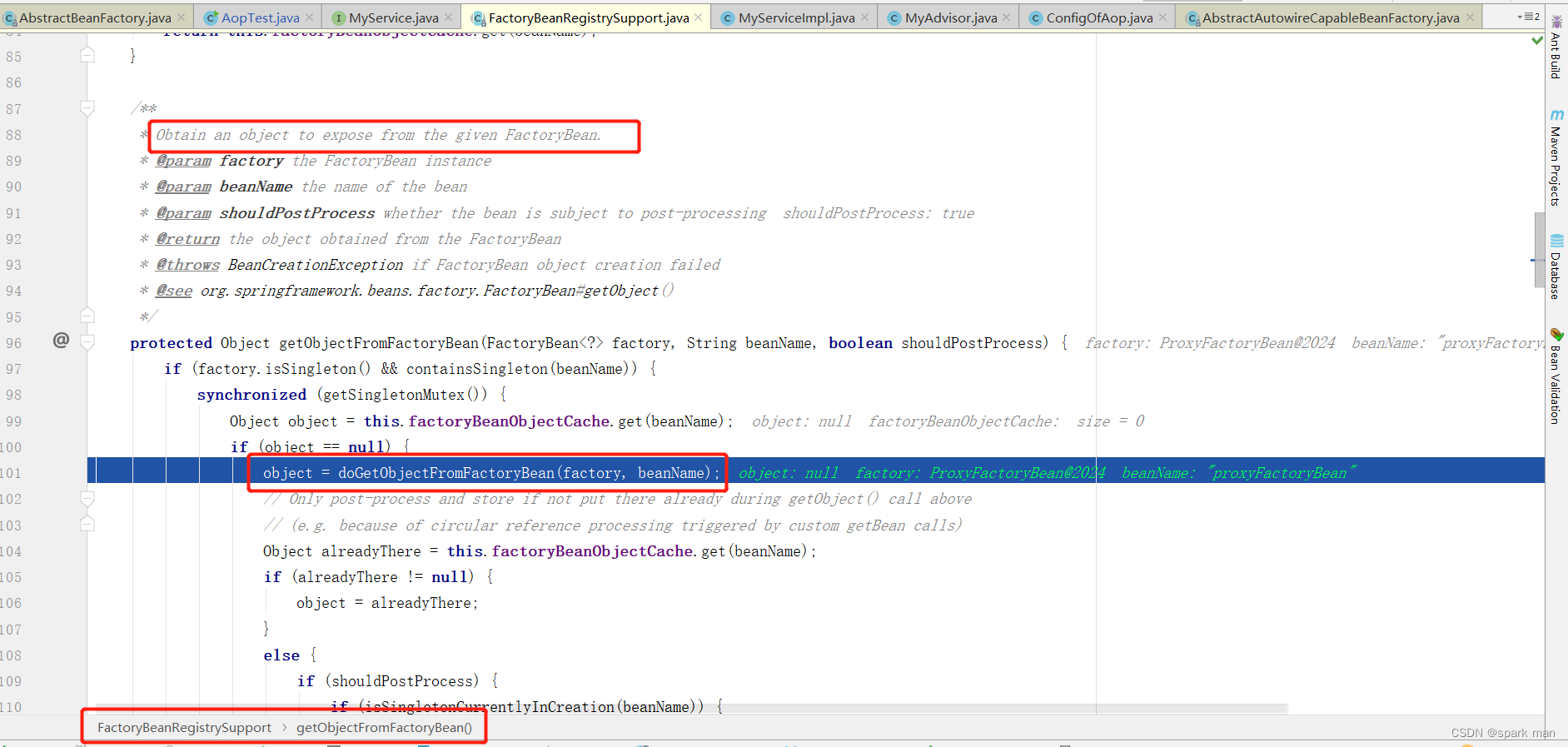The image size is (1568, 747).
Task: Click the class icon on MyAdvisor.java tab
Action: (894, 18)
